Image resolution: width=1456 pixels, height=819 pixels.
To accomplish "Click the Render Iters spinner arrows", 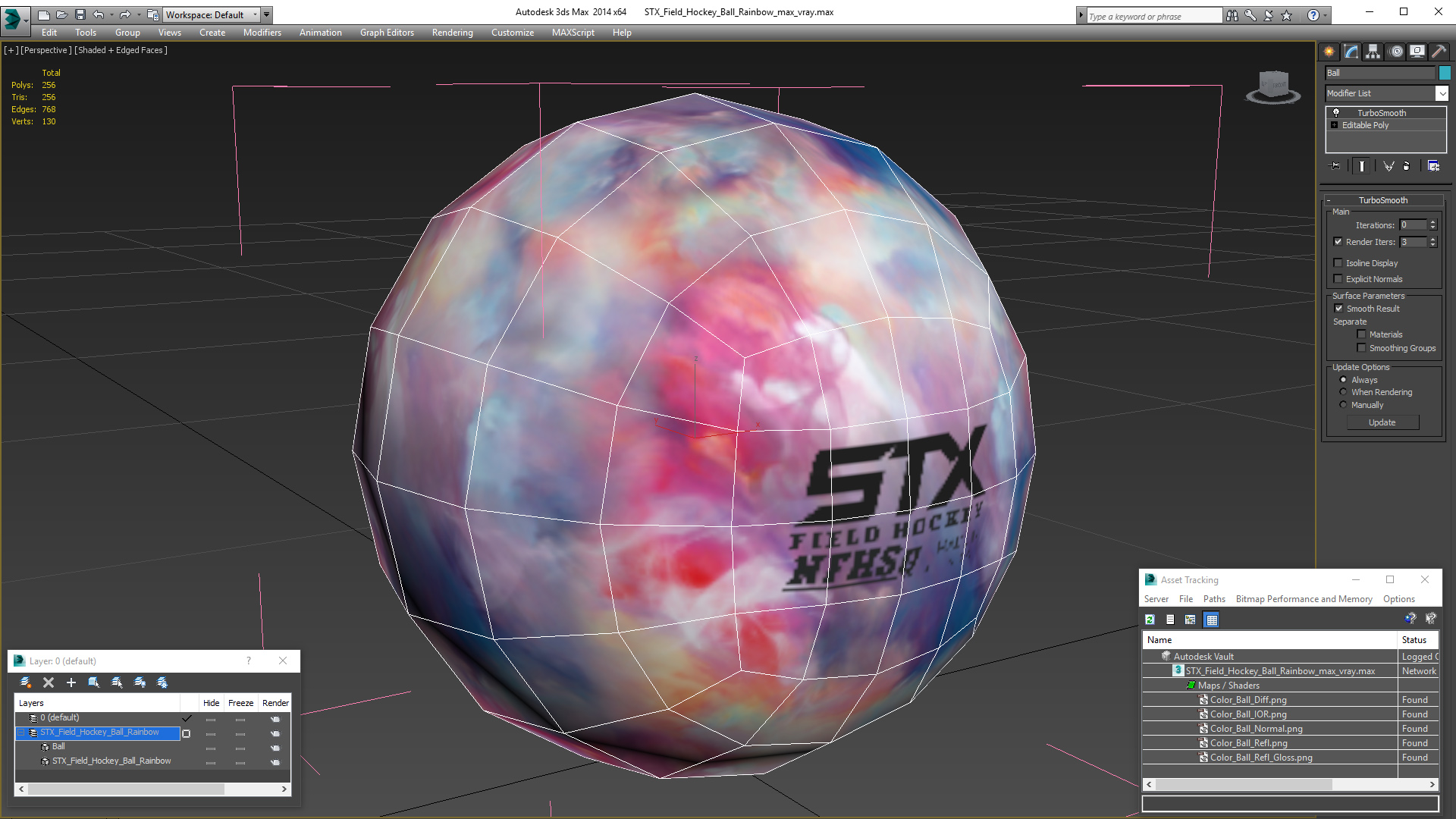I will tap(1433, 242).
